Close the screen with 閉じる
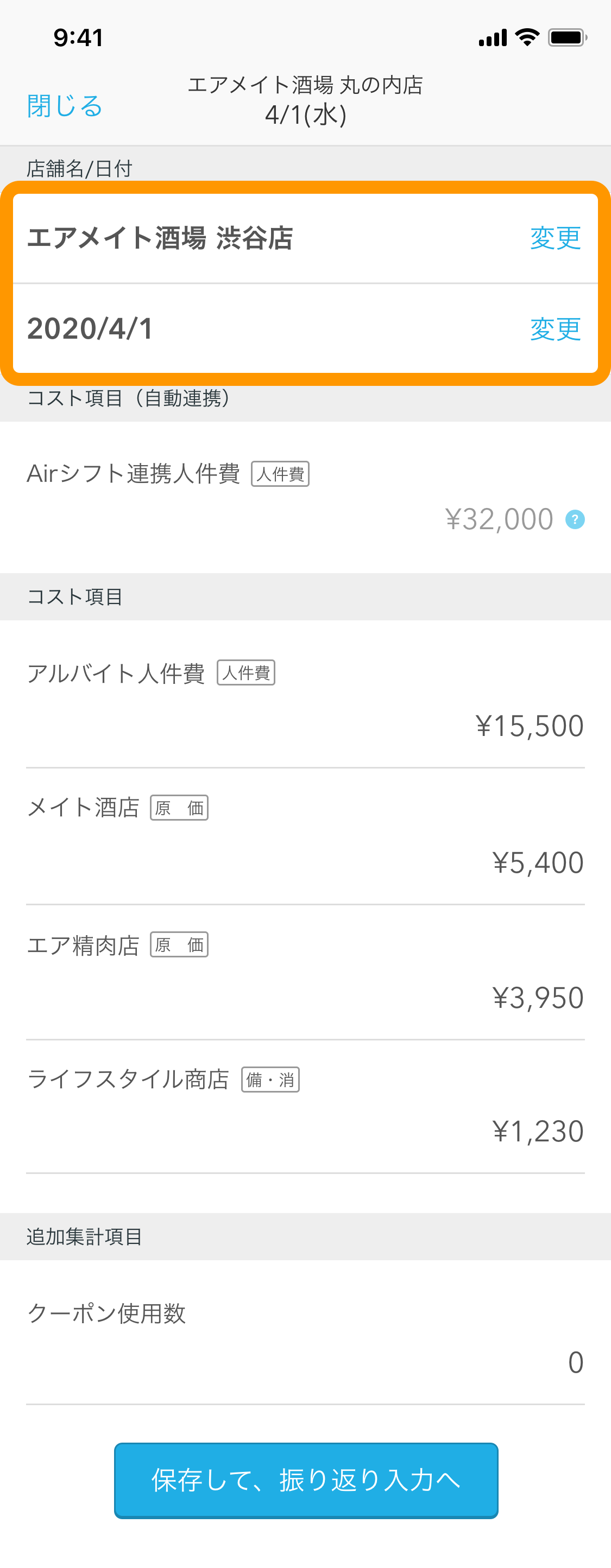The image size is (611, 1568). pyautogui.click(x=65, y=106)
